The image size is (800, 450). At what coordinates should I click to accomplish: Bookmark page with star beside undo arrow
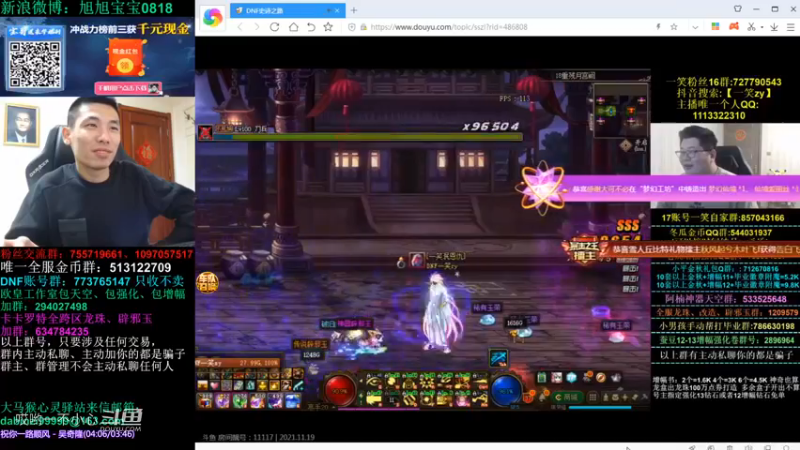328,27
